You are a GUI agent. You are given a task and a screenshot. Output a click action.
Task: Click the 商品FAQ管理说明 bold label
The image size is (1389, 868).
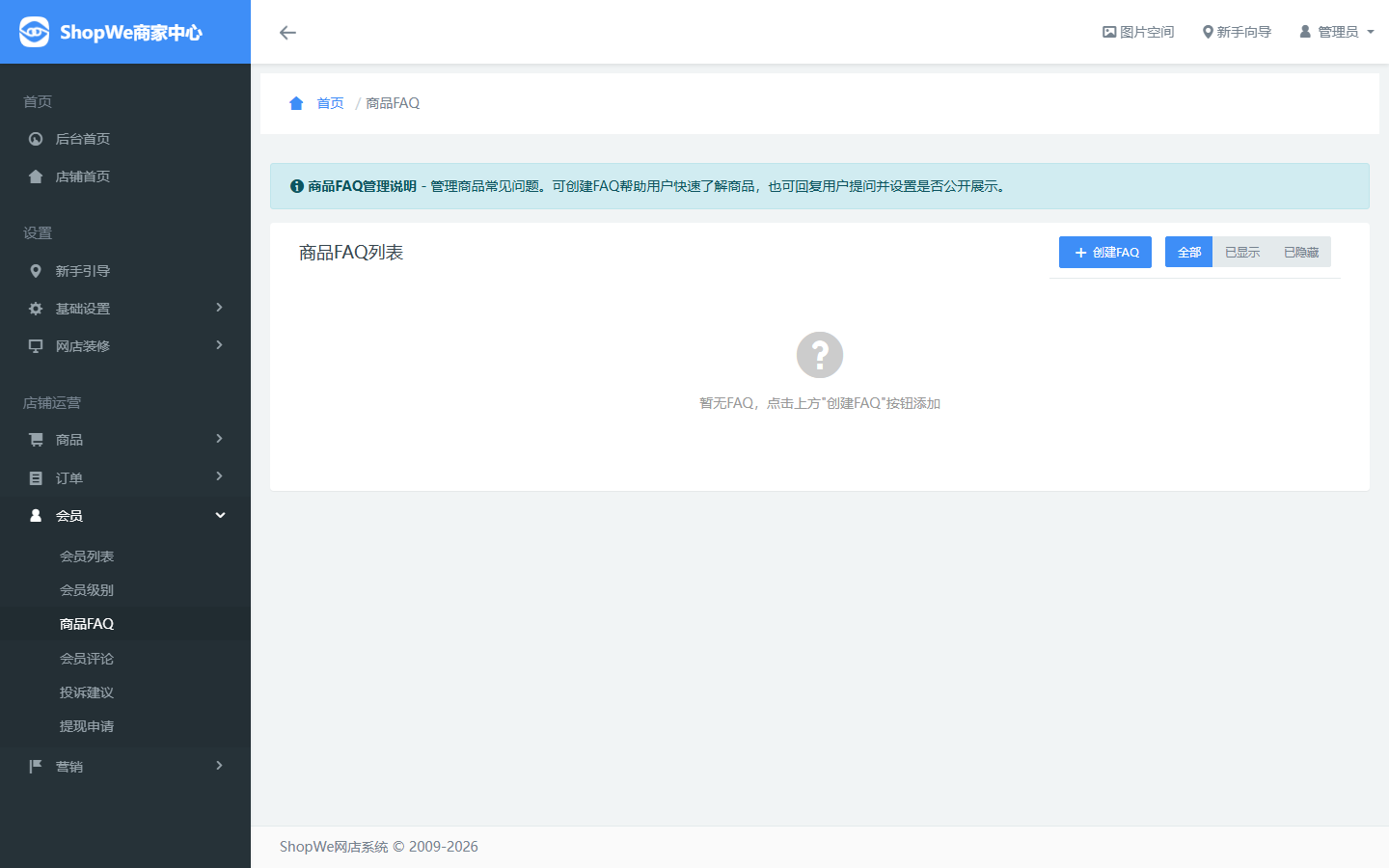[x=362, y=186]
